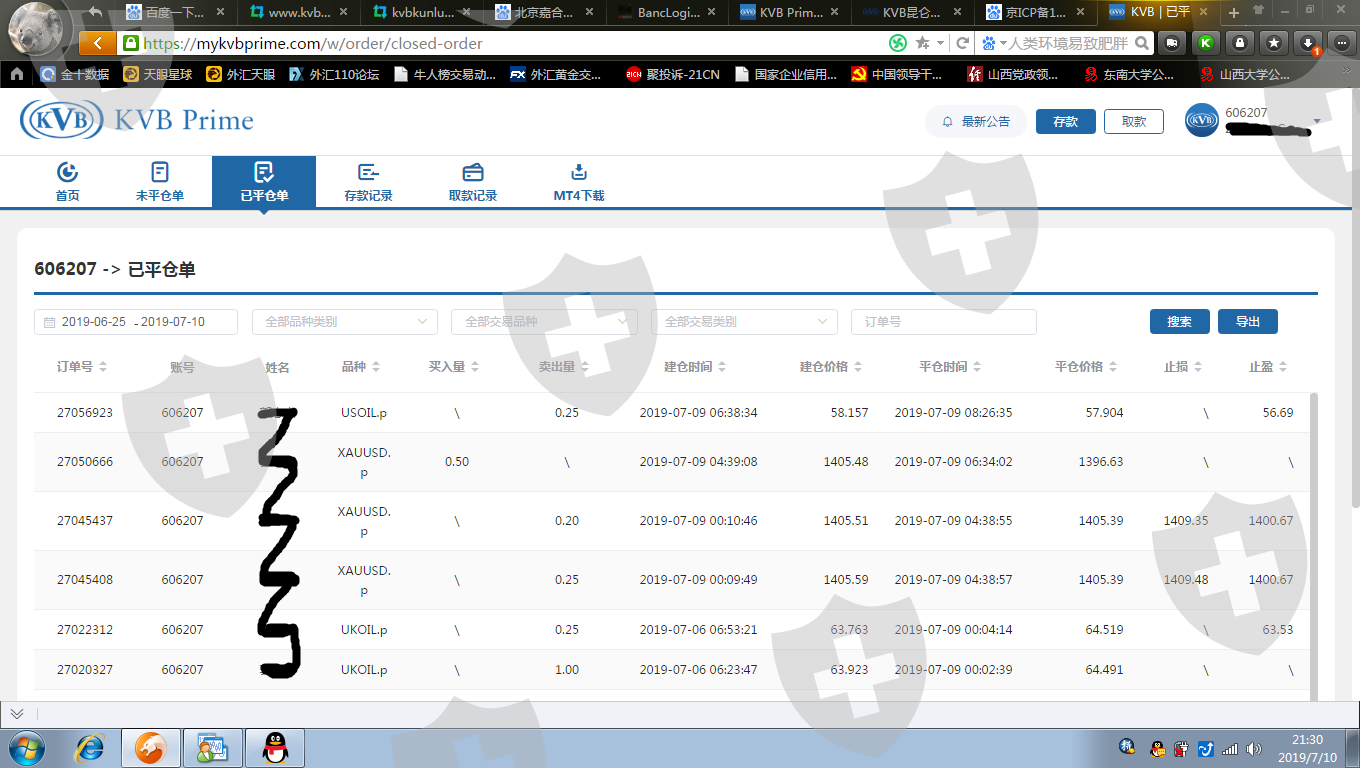Image resolution: width=1360 pixels, height=768 pixels.
Task: Click the volume icon in system tray
Action: (1254, 748)
